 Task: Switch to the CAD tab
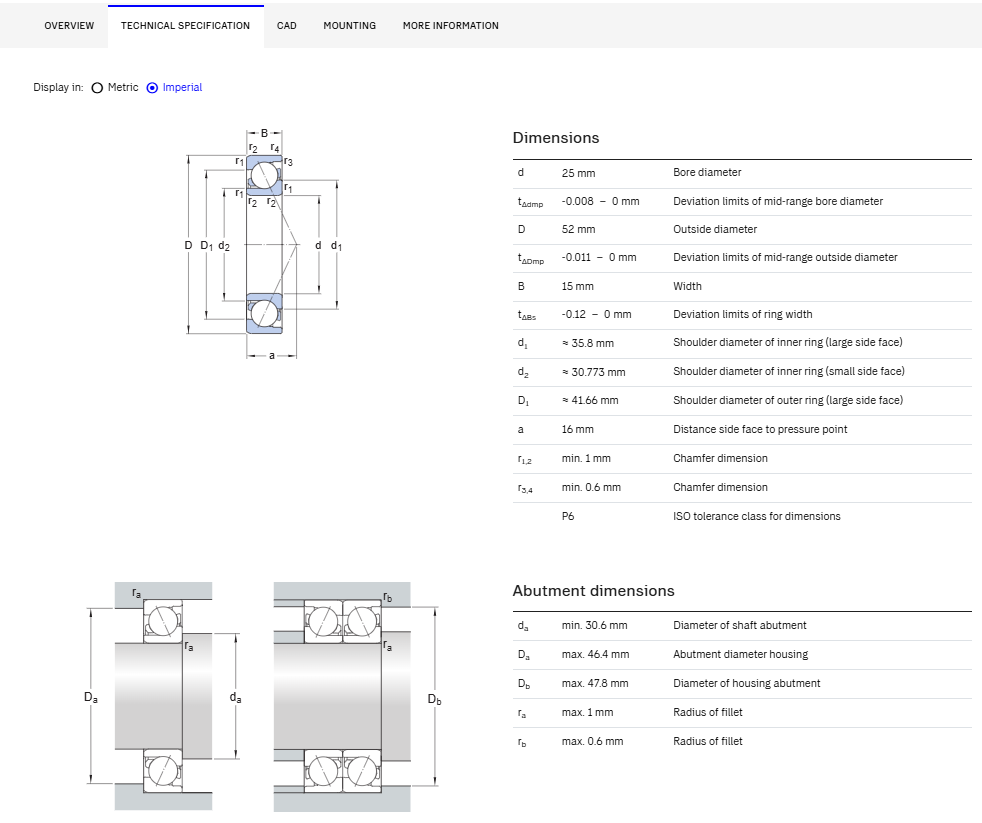287,26
